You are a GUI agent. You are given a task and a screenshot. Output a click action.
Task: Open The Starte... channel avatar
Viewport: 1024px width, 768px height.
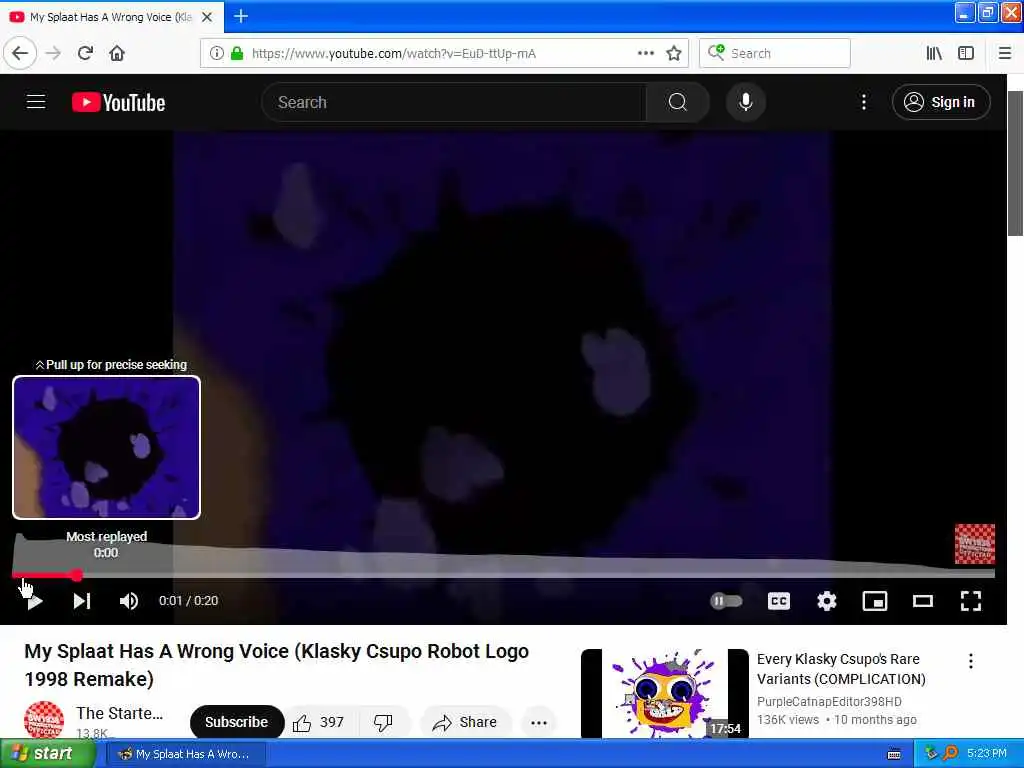(44, 720)
